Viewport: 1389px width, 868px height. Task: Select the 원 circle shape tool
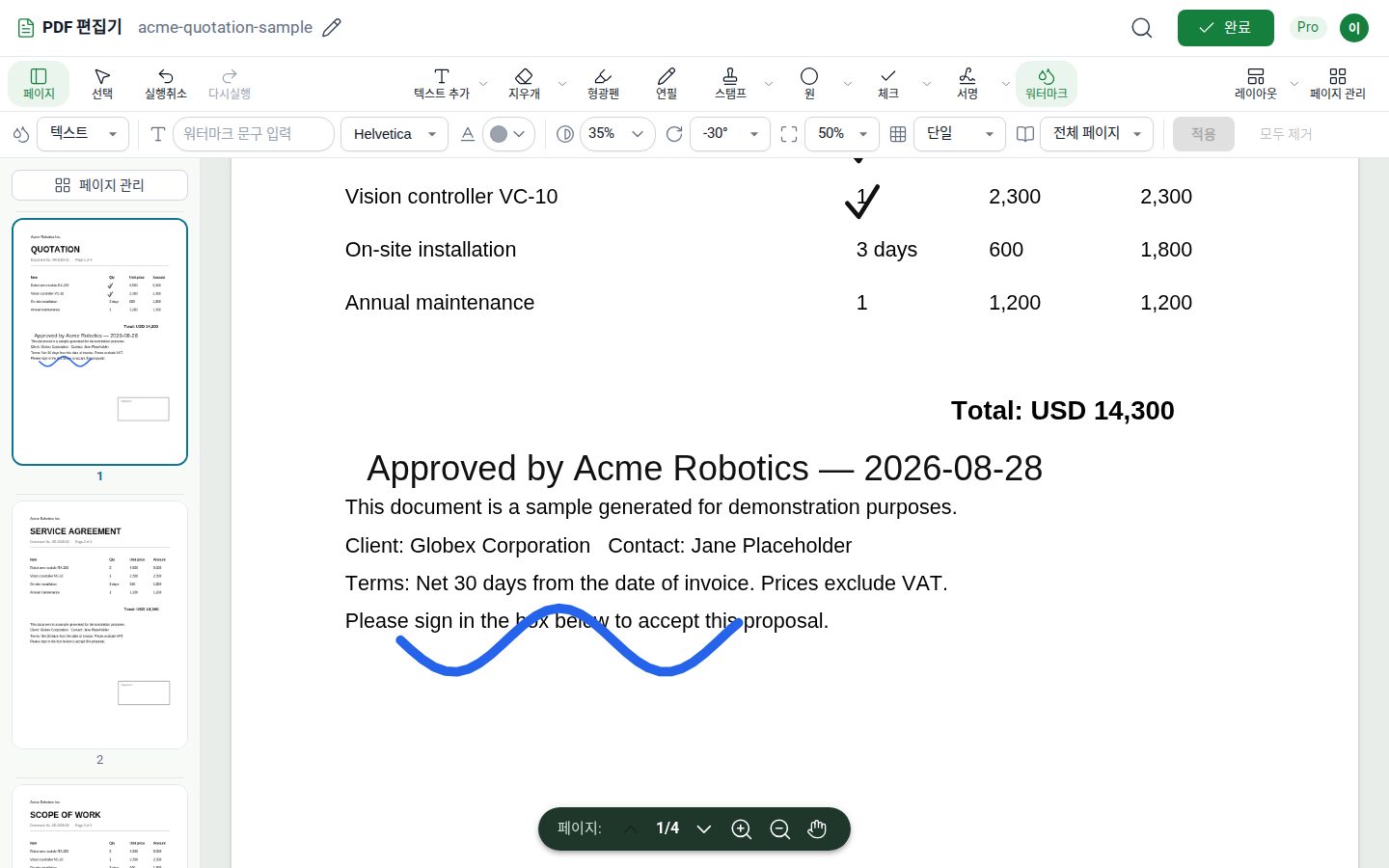coord(809,84)
